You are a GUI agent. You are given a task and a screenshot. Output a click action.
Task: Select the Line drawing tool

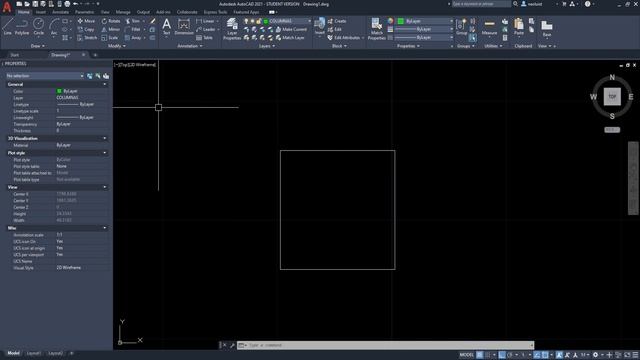[x=7, y=26]
